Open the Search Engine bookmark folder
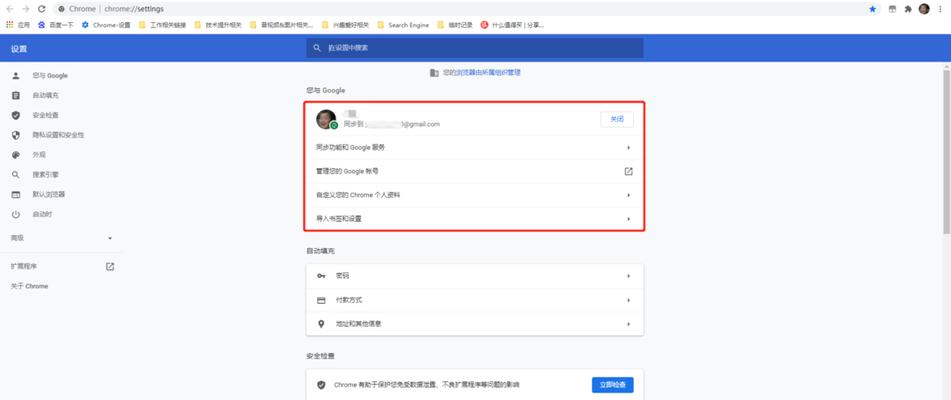 click(403, 25)
